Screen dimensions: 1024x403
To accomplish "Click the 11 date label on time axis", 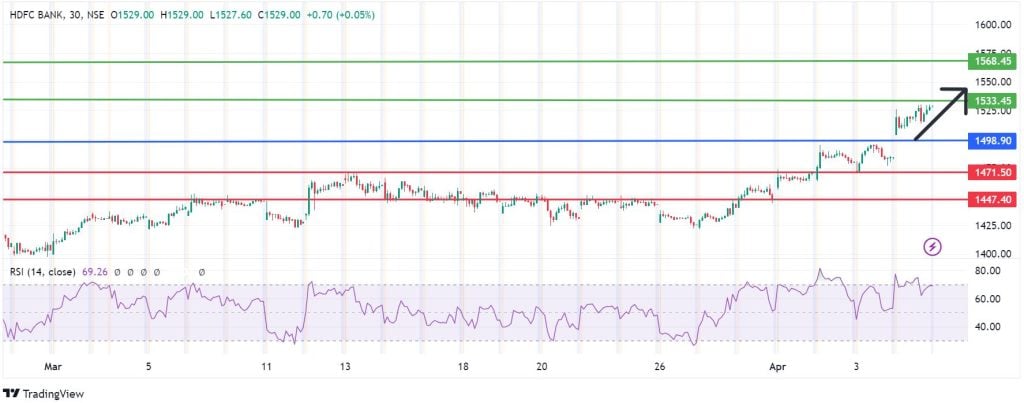I will tap(266, 366).
